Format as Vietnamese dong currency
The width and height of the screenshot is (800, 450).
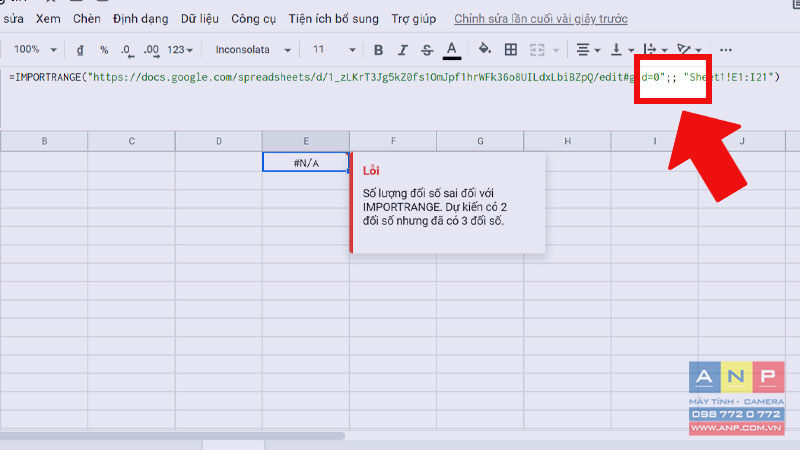click(80, 50)
